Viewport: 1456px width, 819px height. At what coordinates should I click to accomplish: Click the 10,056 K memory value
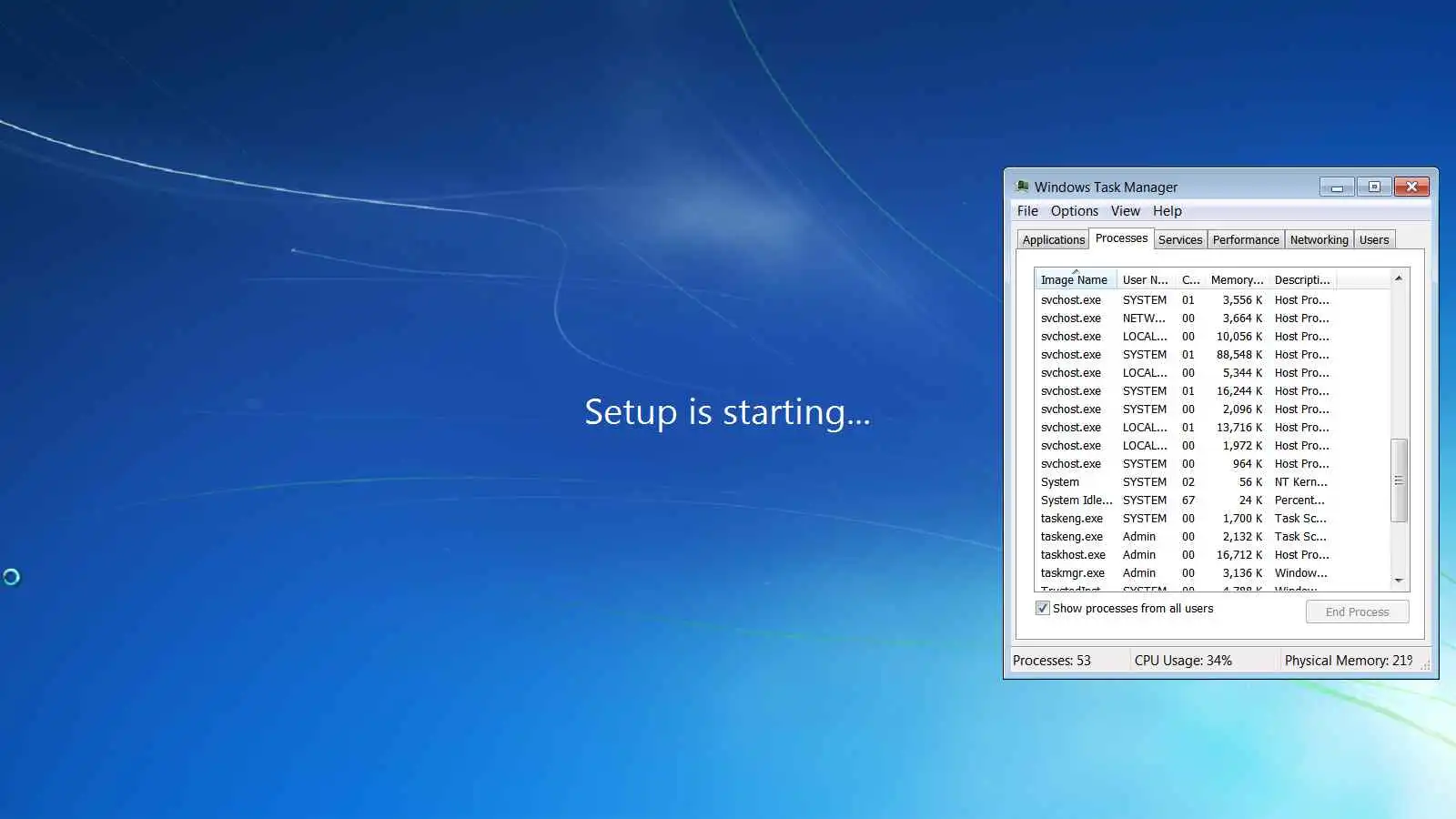(x=1239, y=337)
